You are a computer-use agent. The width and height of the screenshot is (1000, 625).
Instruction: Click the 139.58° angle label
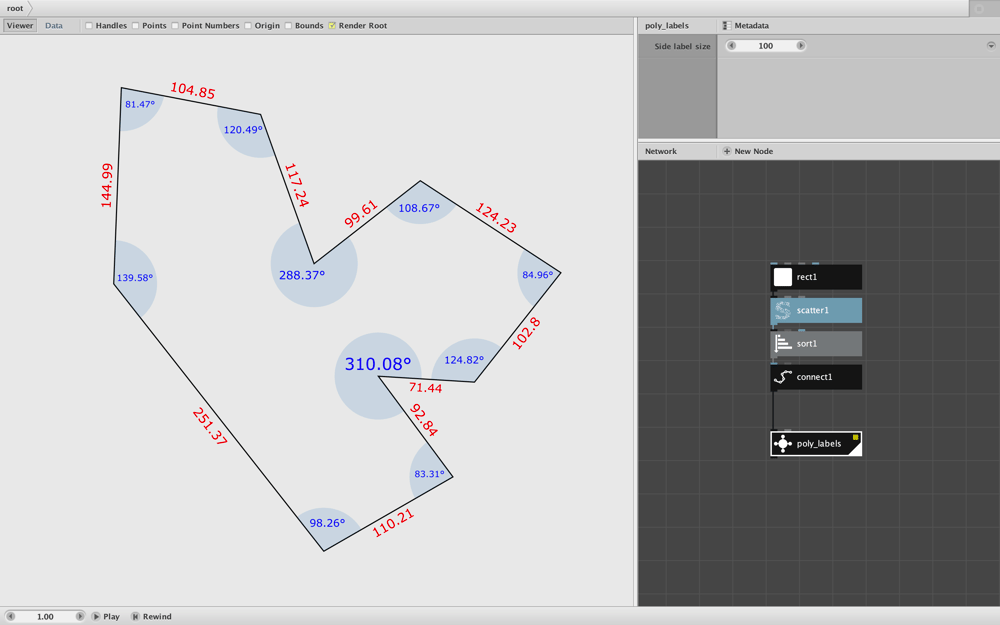pyautogui.click(x=135, y=278)
